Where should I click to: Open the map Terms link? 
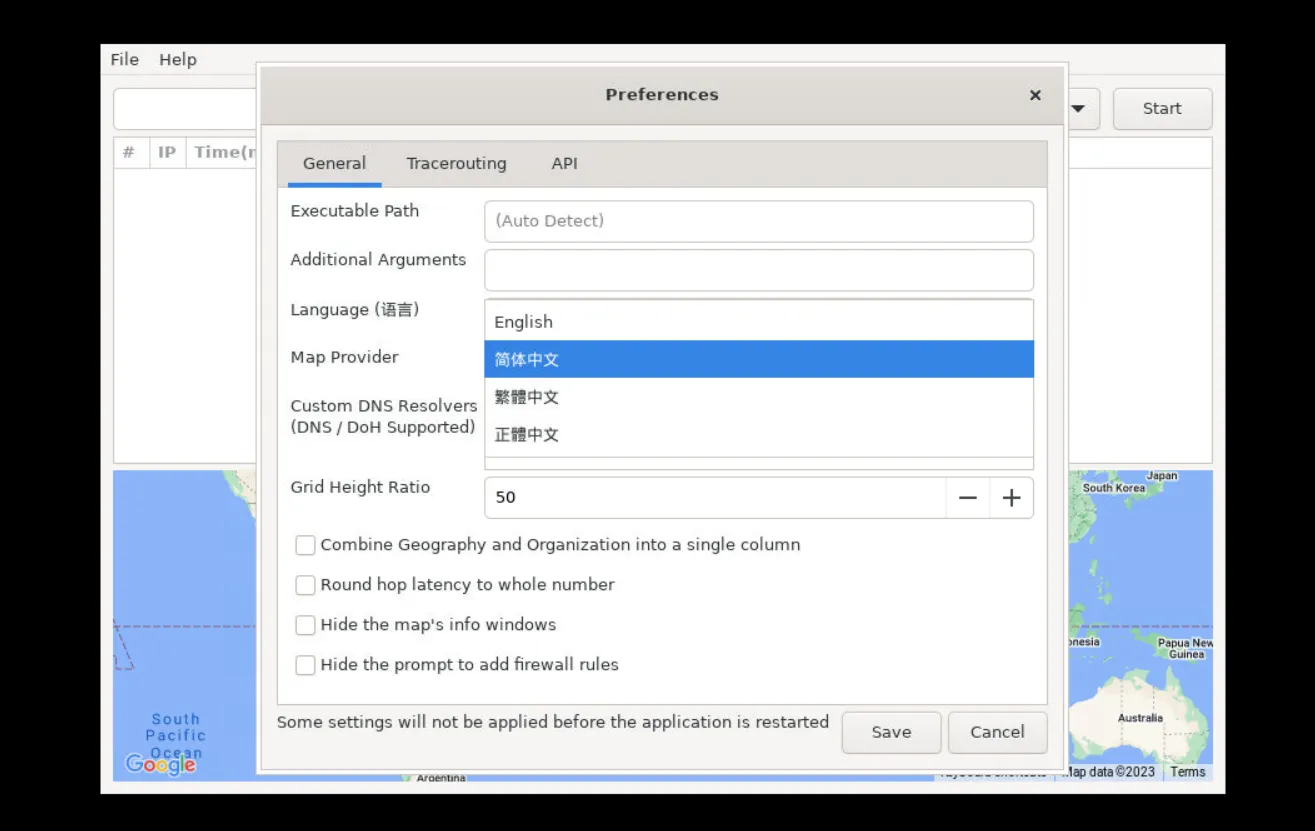(x=1188, y=772)
